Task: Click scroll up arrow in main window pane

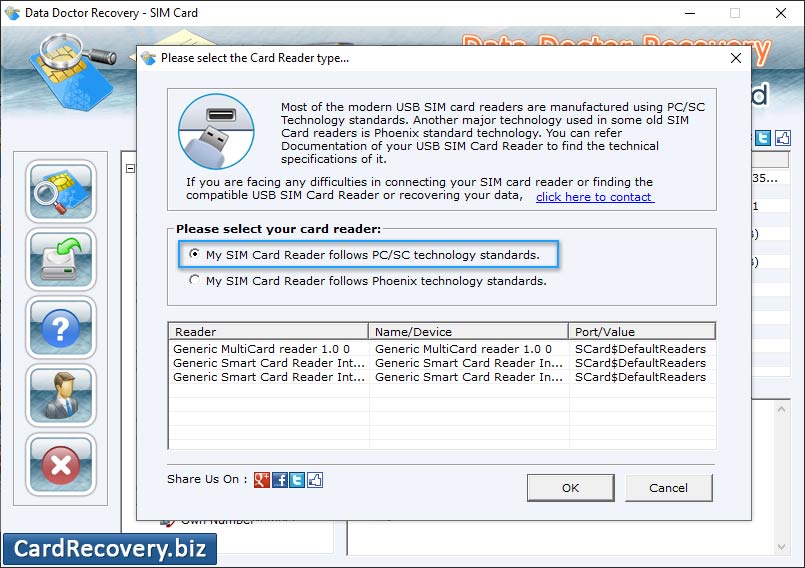Action: coord(781,409)
